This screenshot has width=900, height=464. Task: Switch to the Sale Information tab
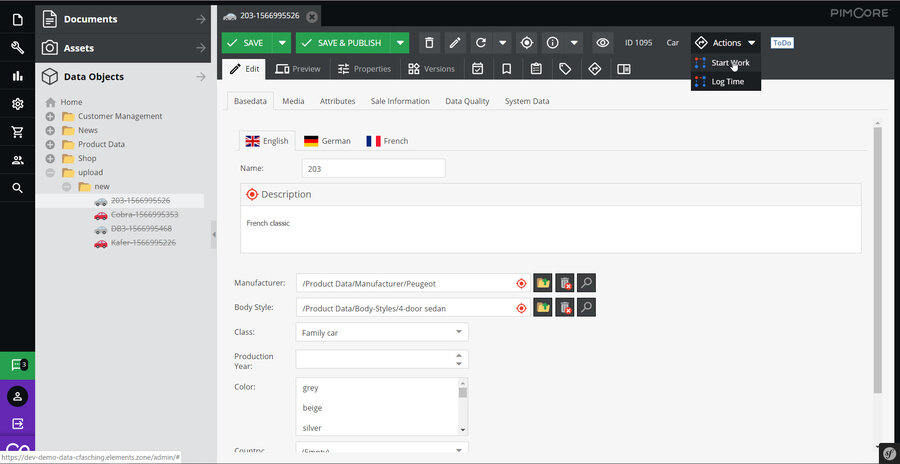pos(400,101)
